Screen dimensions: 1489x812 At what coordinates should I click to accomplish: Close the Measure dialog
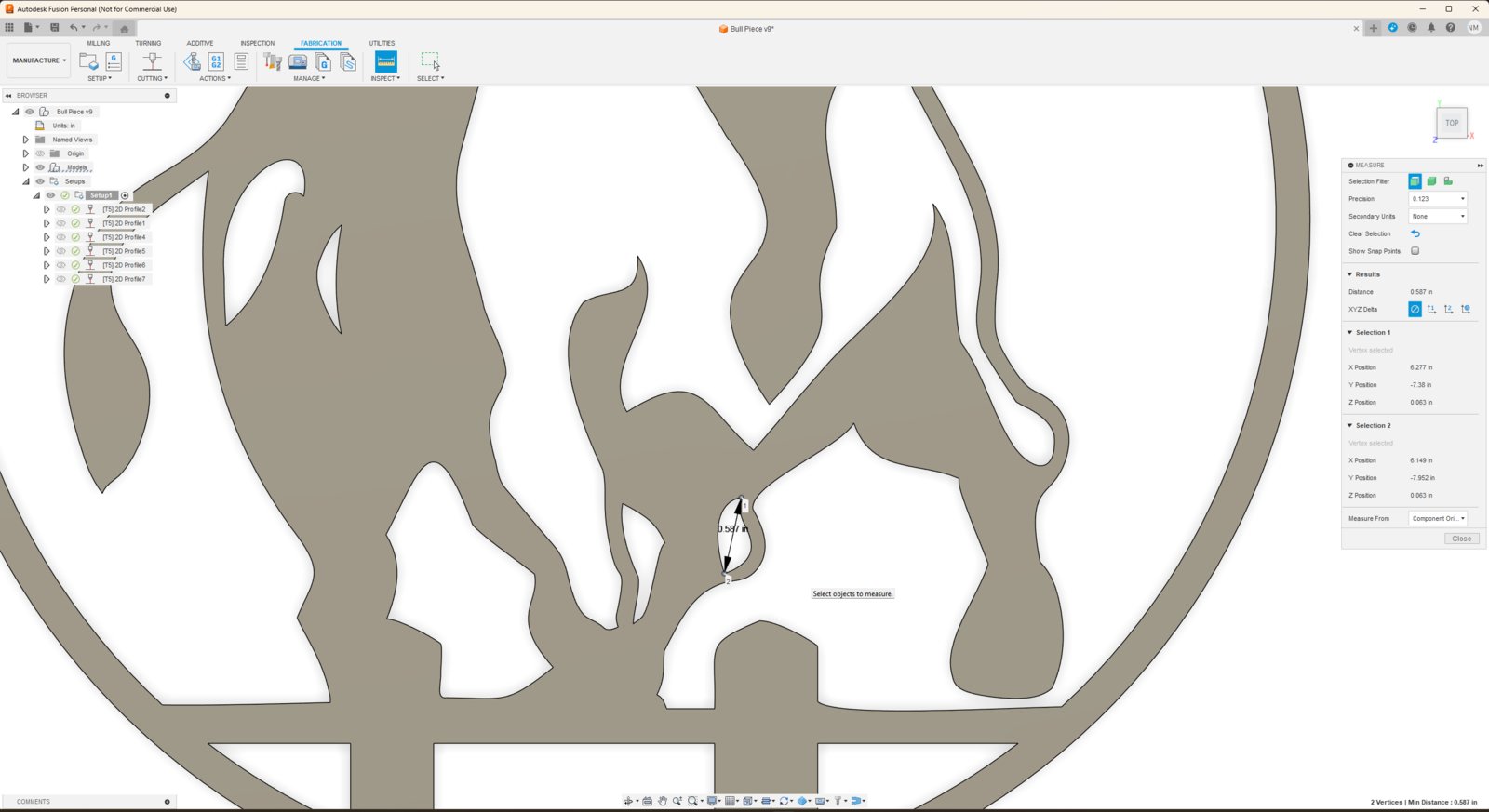pos(1461,539)
